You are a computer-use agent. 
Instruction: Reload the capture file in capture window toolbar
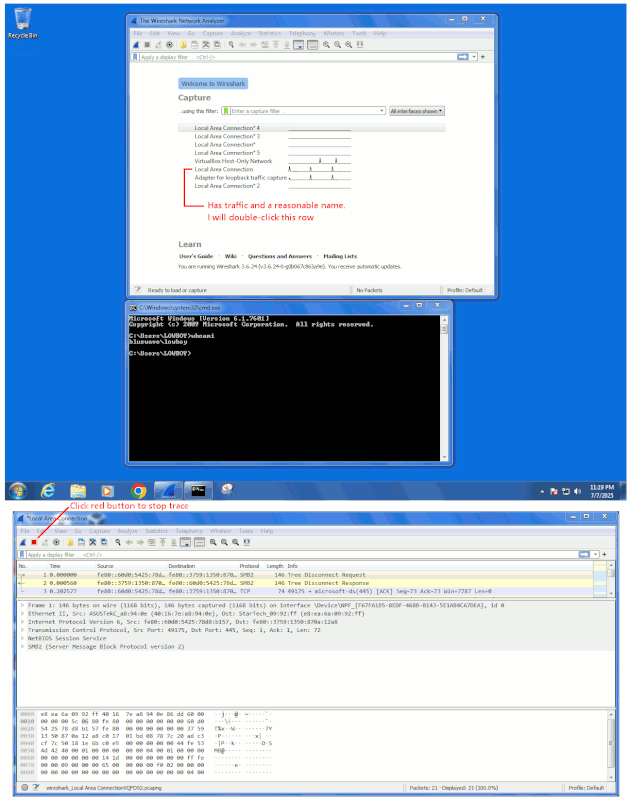pyautogui.click(x=104, y=542)
